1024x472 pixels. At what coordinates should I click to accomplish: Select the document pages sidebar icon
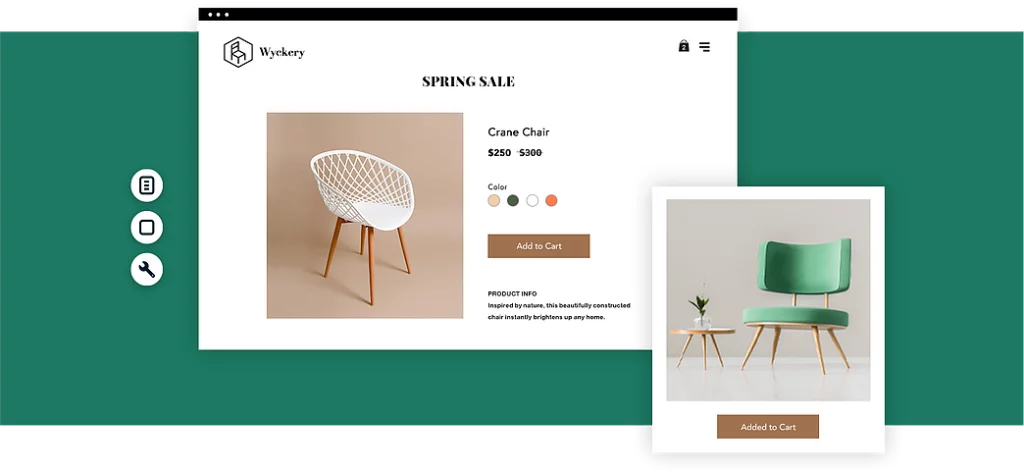click(x=147, y=185)
